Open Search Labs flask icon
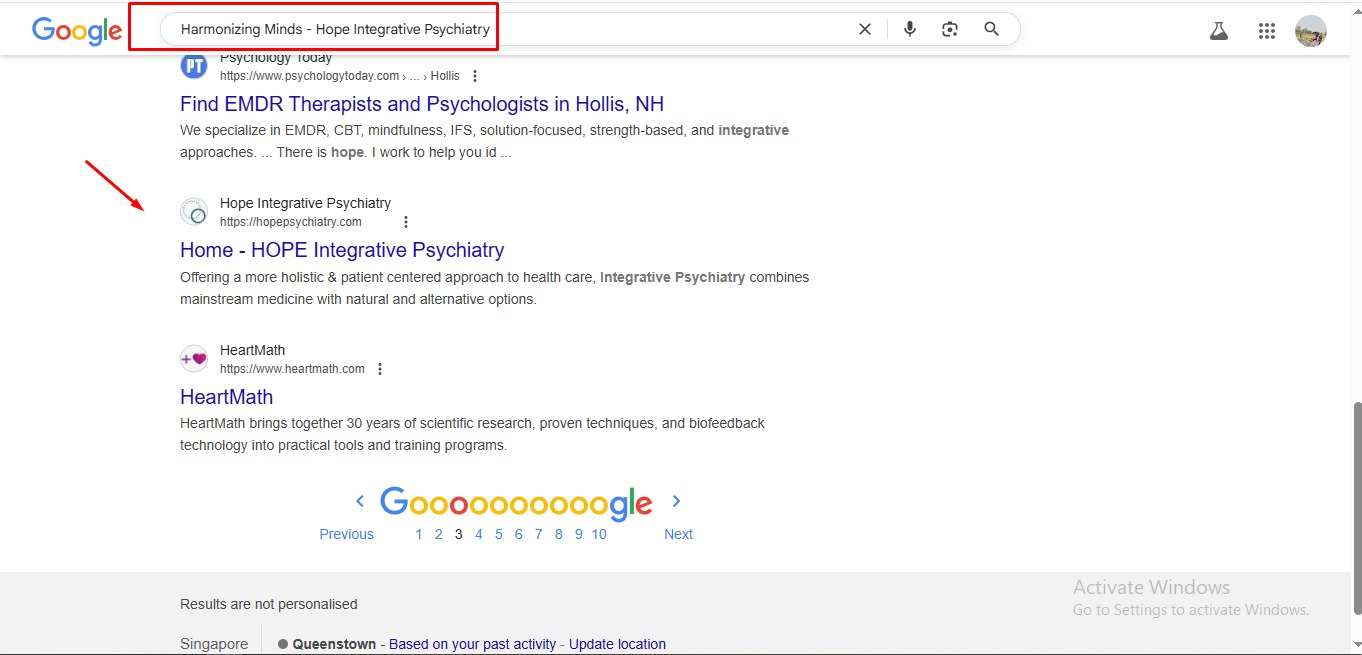1362x655 pixels. [1218, 31]
